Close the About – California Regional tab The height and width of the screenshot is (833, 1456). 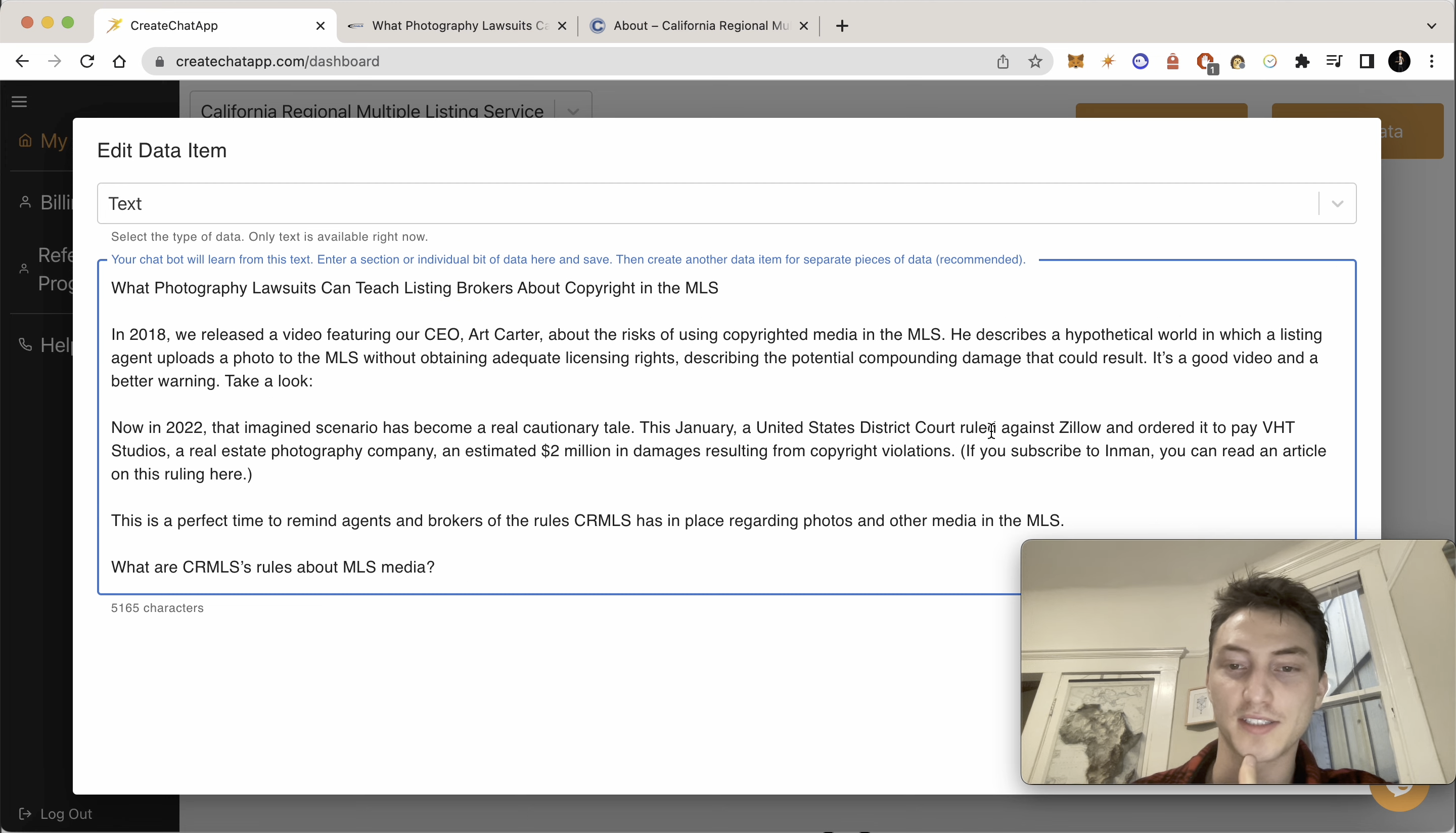point(803,26)
